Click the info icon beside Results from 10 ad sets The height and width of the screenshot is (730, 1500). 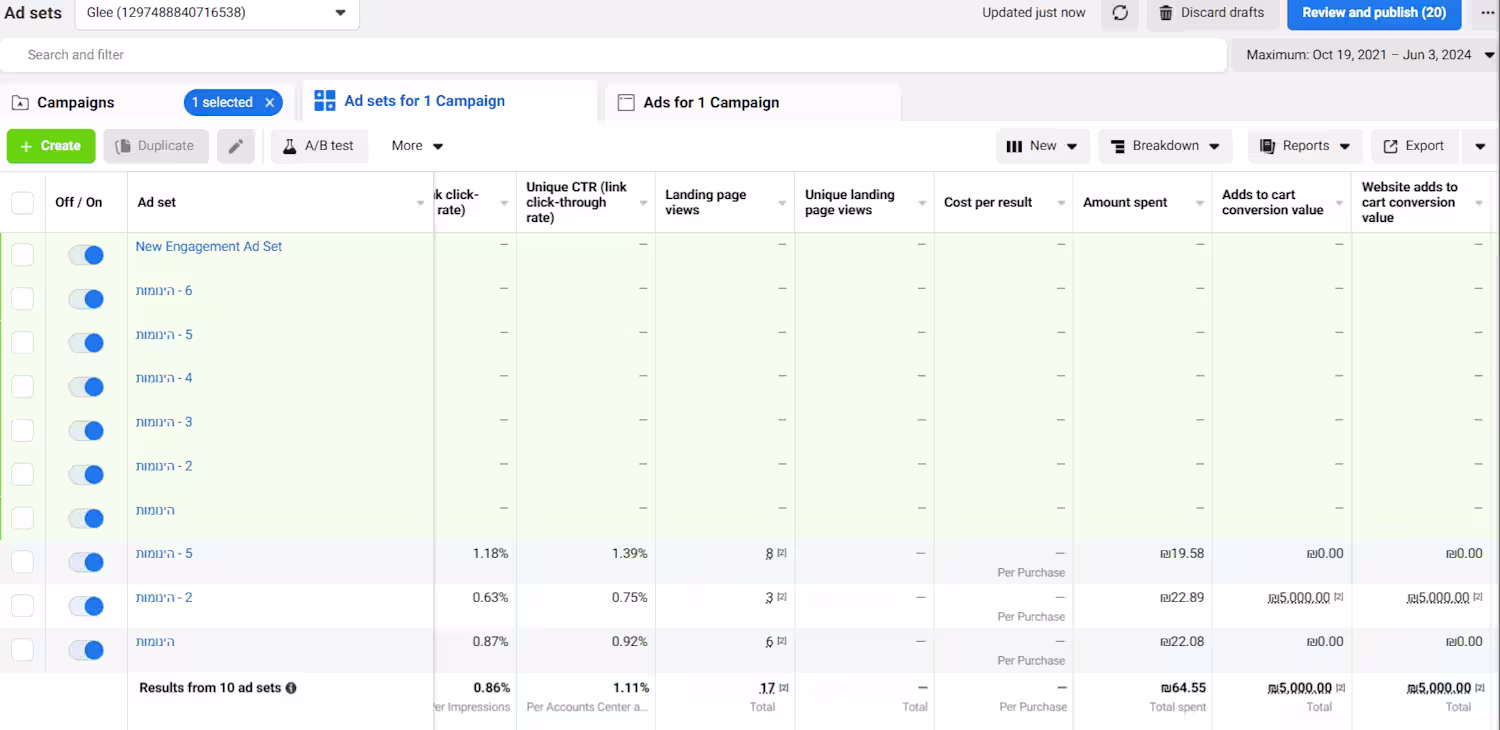coord(291,688)
